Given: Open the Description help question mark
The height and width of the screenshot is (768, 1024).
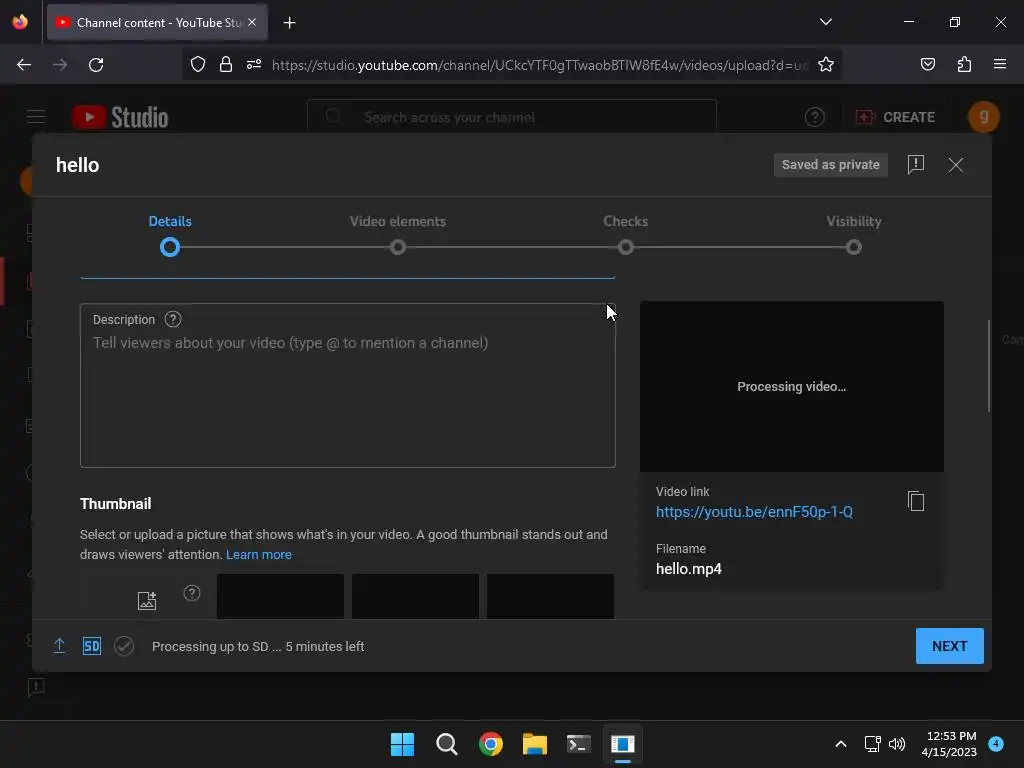Looking at the screenshot, I should coord(172,319).
